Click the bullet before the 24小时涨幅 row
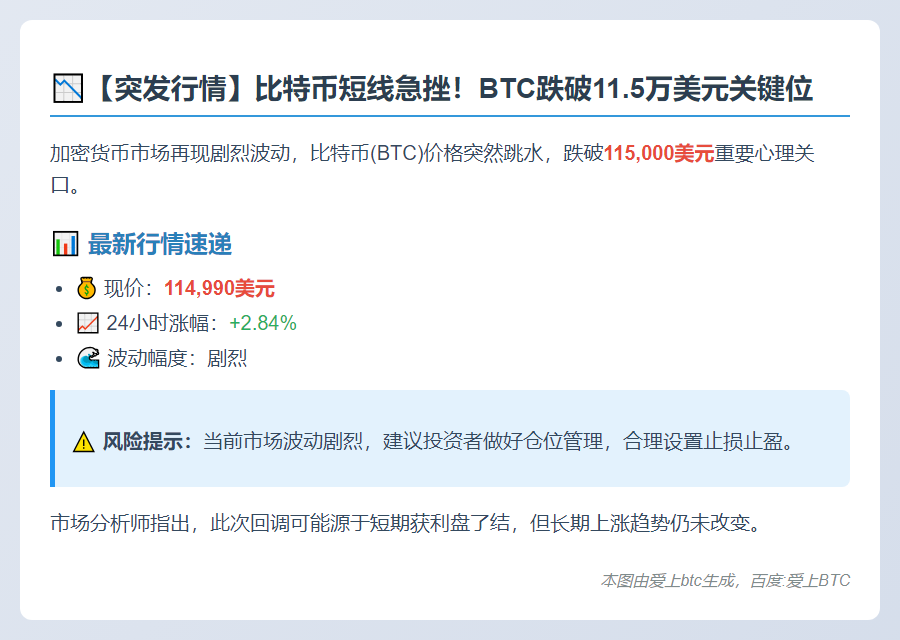The height and width of the screenshot is (640, 900). (57, 322)
